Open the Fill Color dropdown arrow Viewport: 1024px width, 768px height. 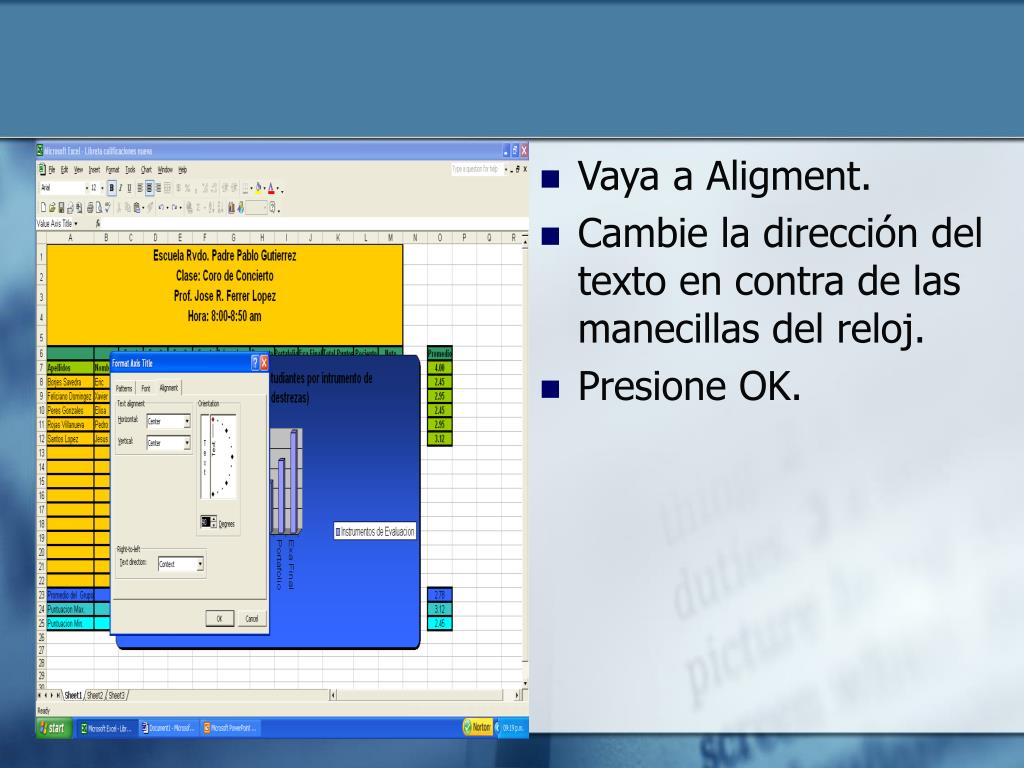pos(264,189)
